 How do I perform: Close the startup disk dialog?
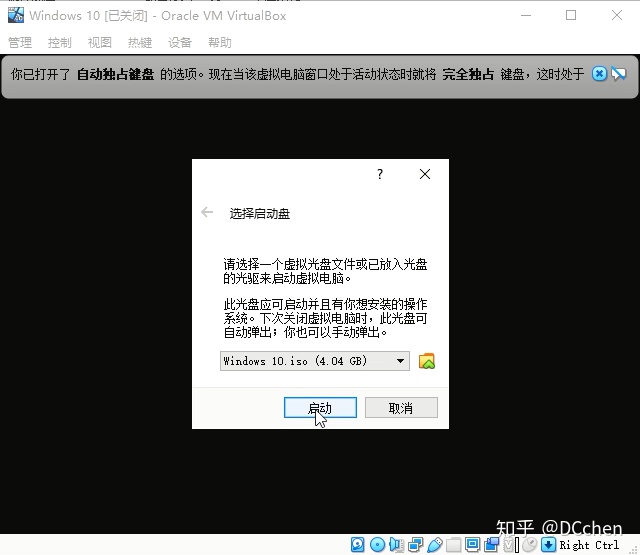(x=425, y=174)
